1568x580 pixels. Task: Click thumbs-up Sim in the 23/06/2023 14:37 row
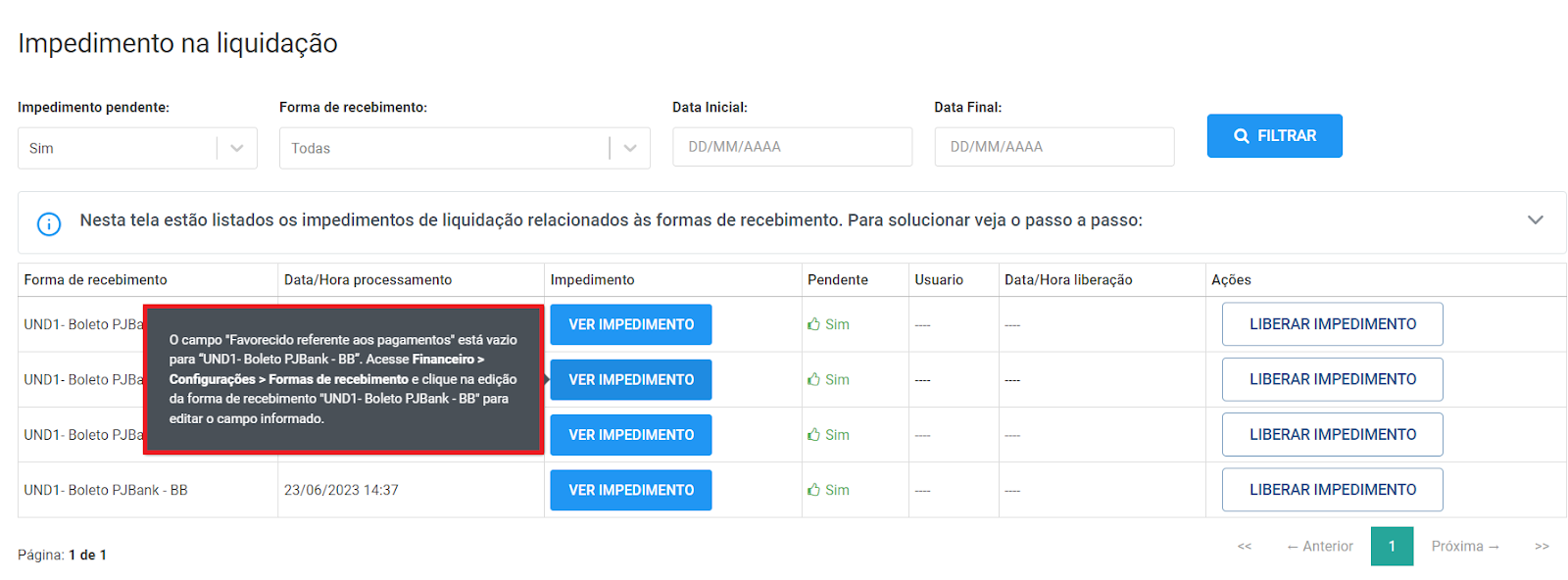coord(828,490)
